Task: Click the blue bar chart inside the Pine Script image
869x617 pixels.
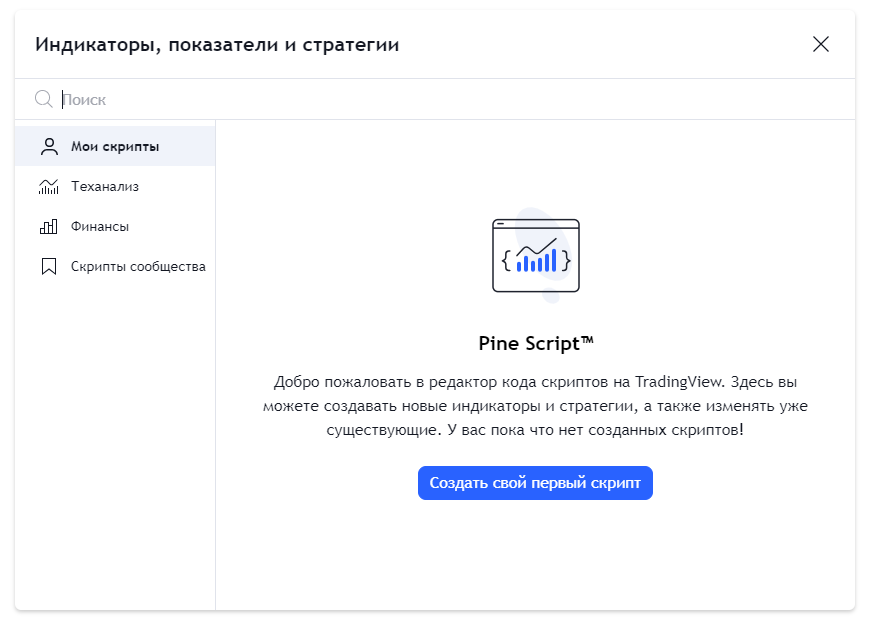Action: coord(537,262)
